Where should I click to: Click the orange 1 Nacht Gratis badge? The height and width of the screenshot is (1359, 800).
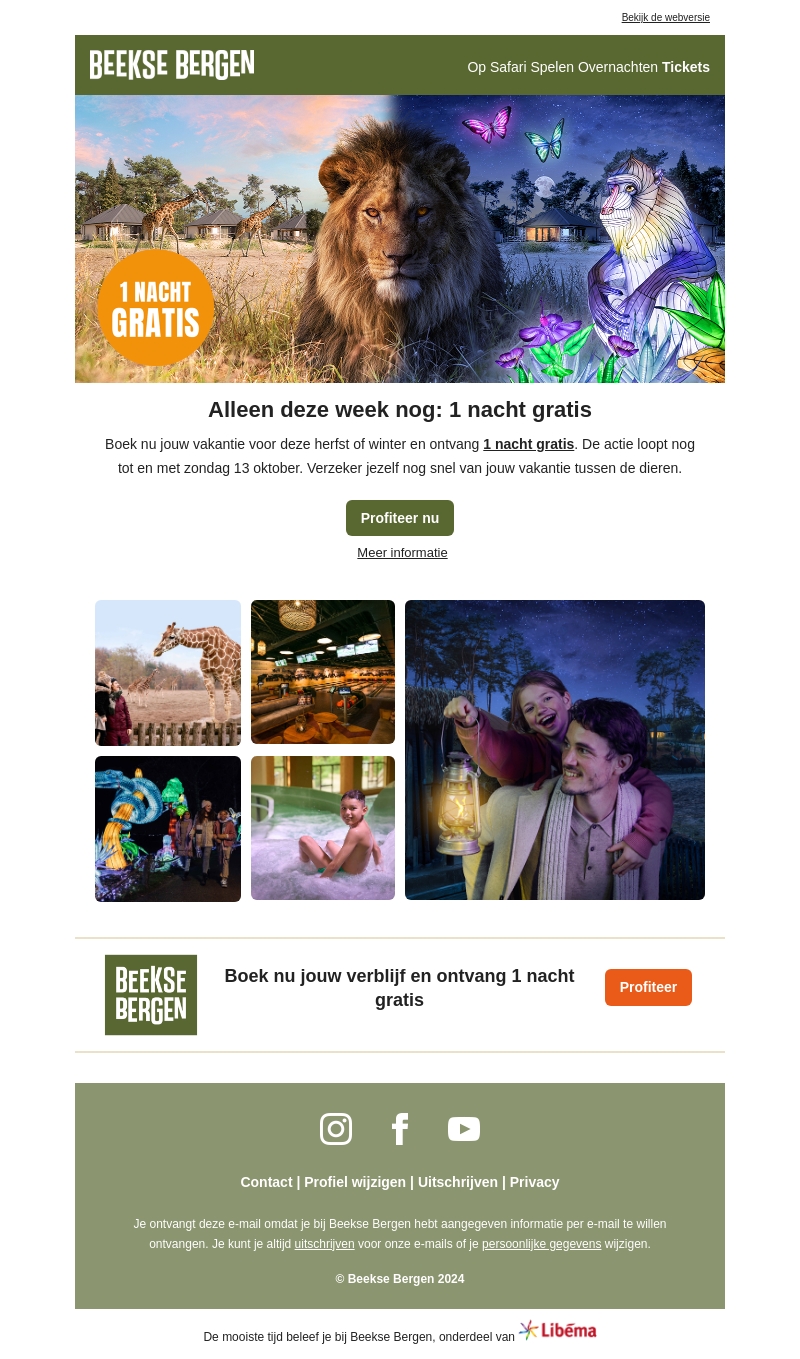pos(155,308)
